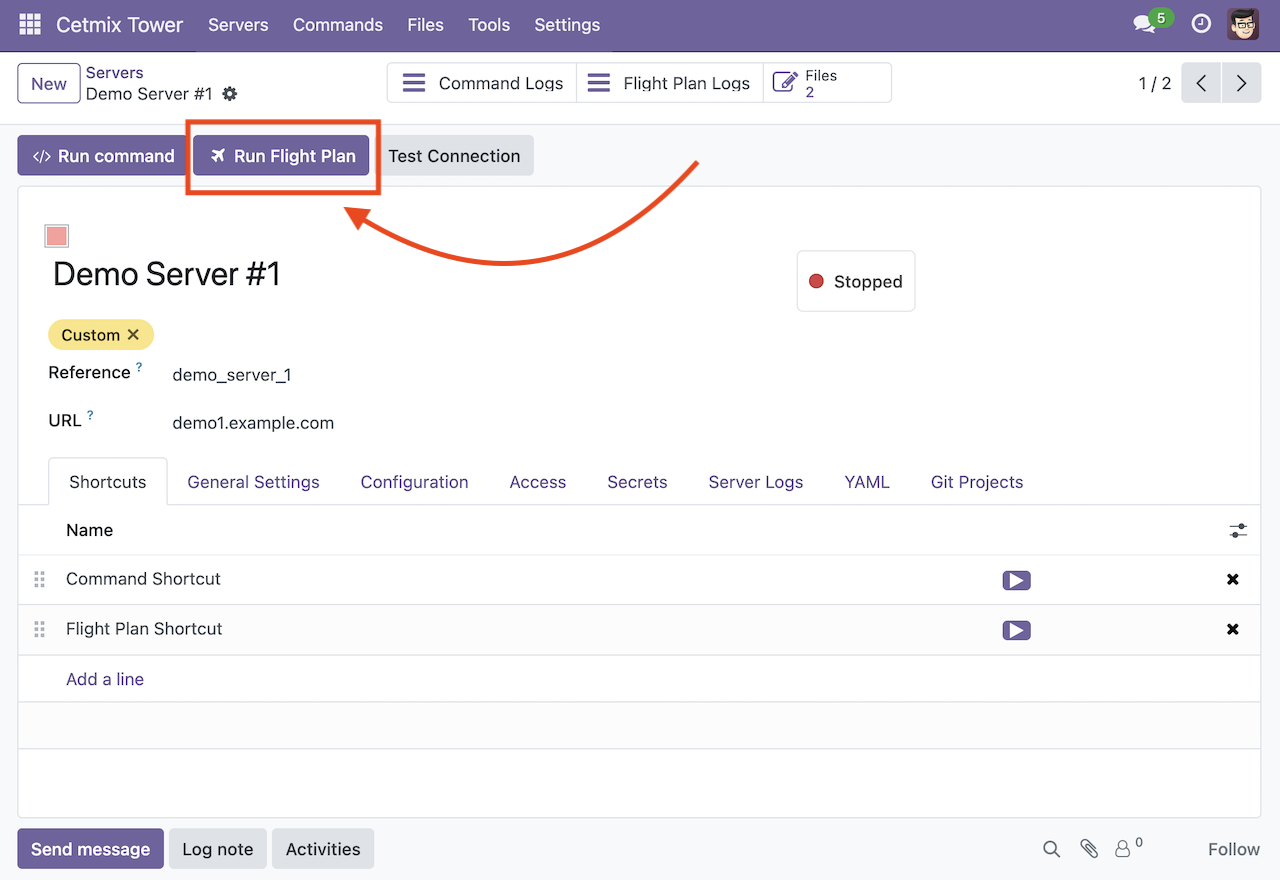Open Files smart button

[x=827, y=83]
